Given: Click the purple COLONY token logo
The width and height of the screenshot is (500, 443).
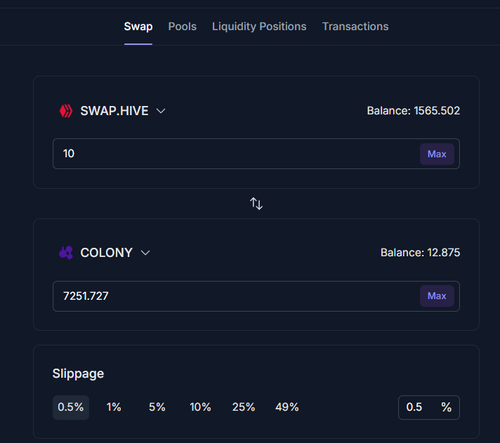Looking at the screenshot, I should 66,253.
